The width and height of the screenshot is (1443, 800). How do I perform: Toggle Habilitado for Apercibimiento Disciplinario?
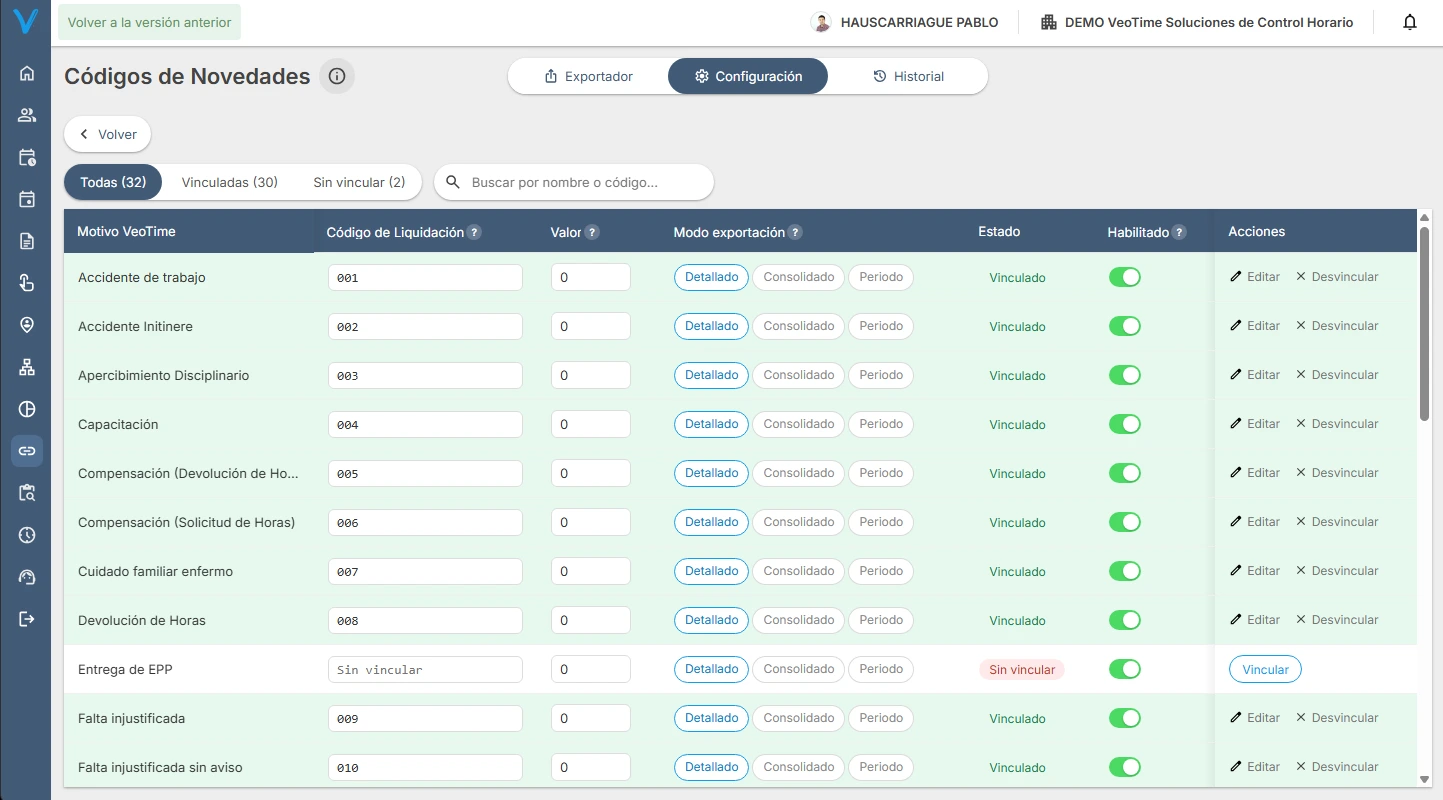click(x=1125, y=375)
